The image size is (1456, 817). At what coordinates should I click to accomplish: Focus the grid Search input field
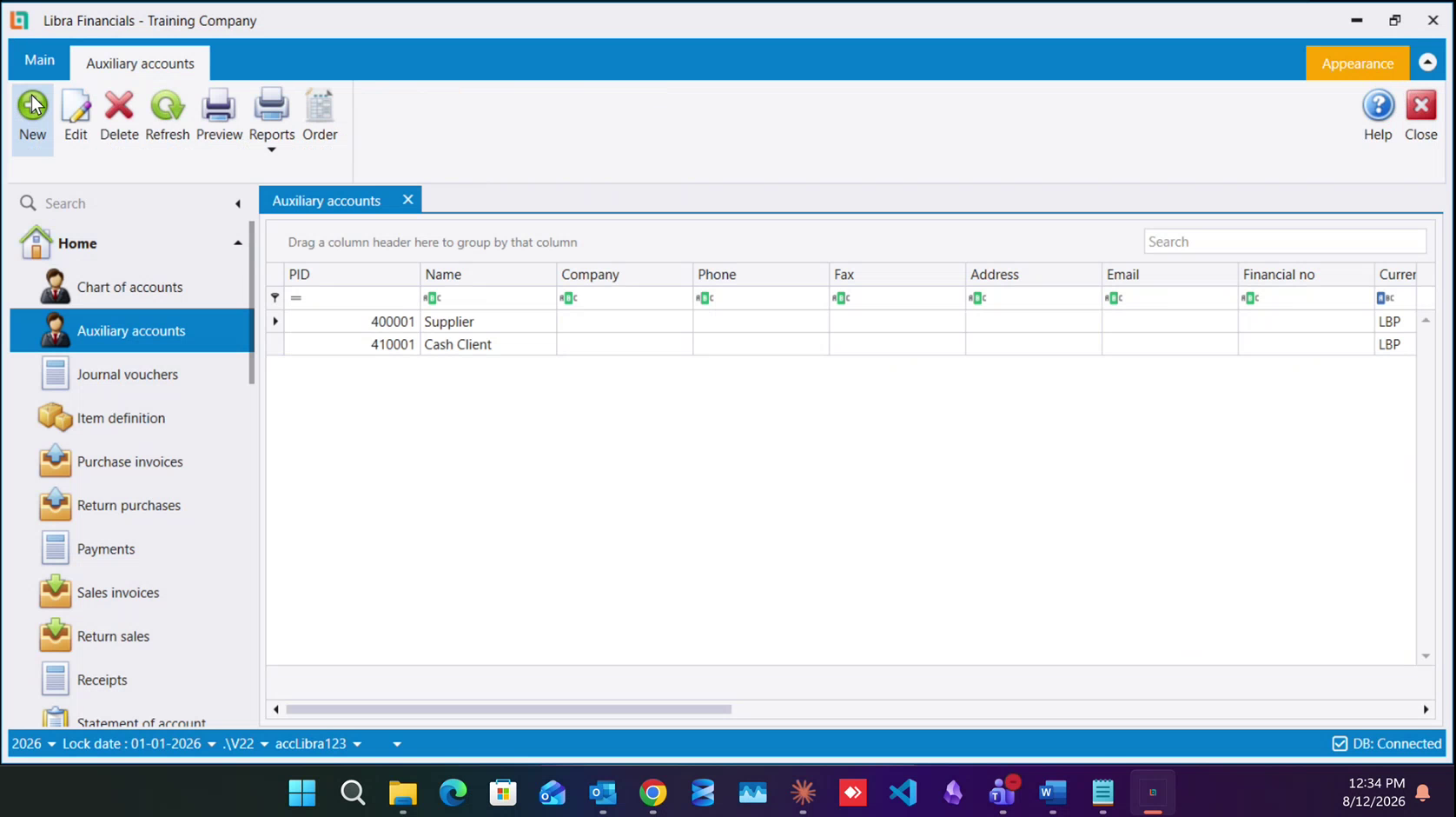(1285, 242)
